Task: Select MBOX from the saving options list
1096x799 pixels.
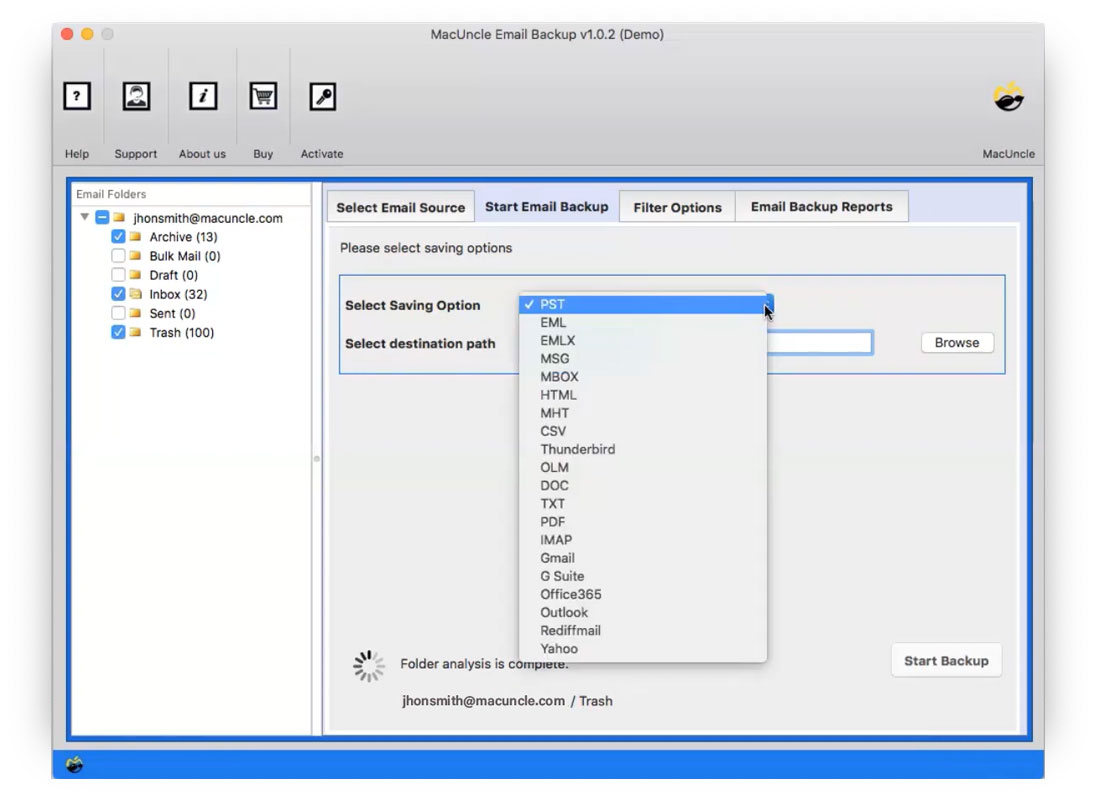Action: (562, 376)
